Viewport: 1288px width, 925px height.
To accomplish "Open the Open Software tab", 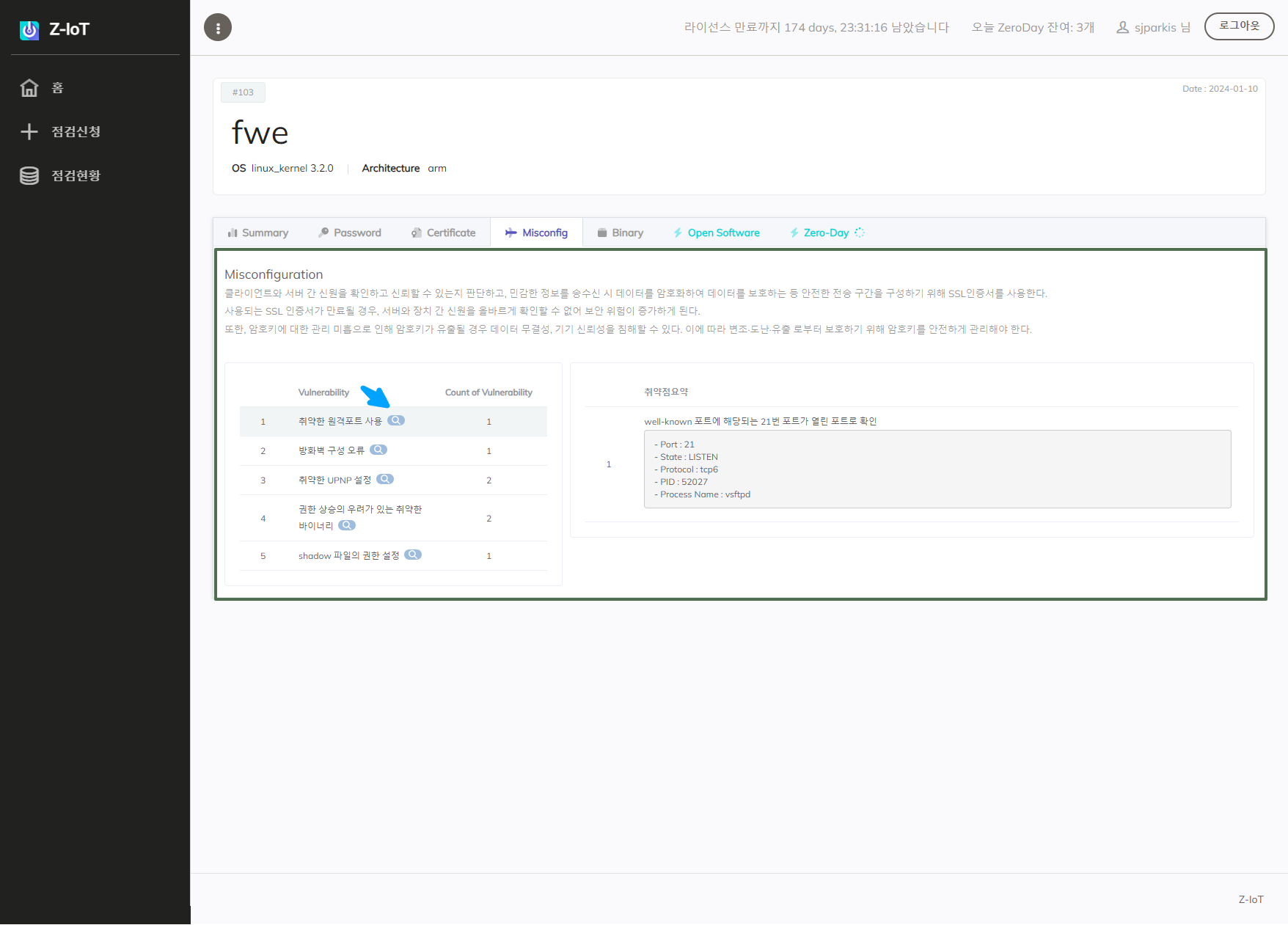I will pyautogui.click(x=717, y=233).
